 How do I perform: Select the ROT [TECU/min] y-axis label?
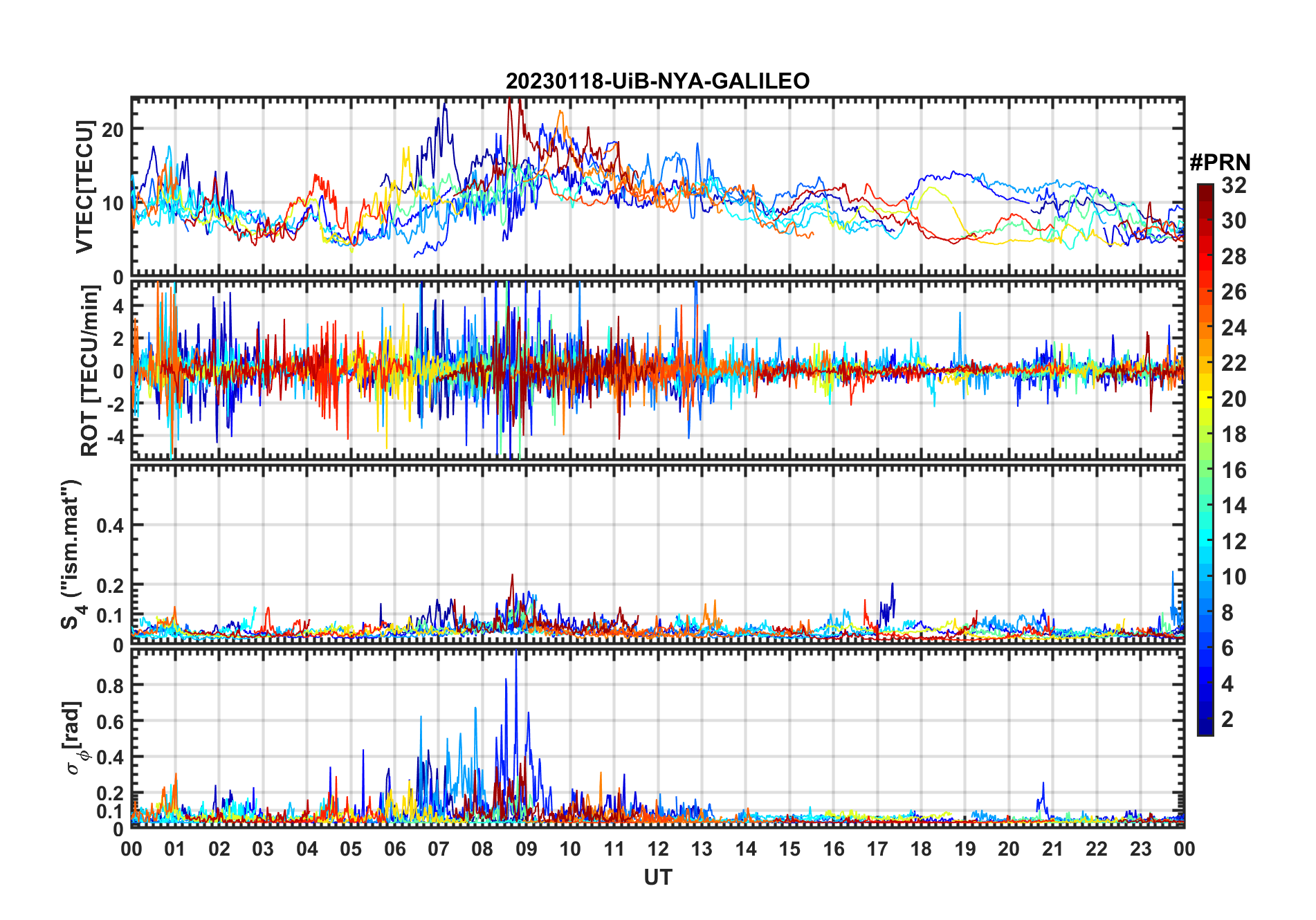90,371
